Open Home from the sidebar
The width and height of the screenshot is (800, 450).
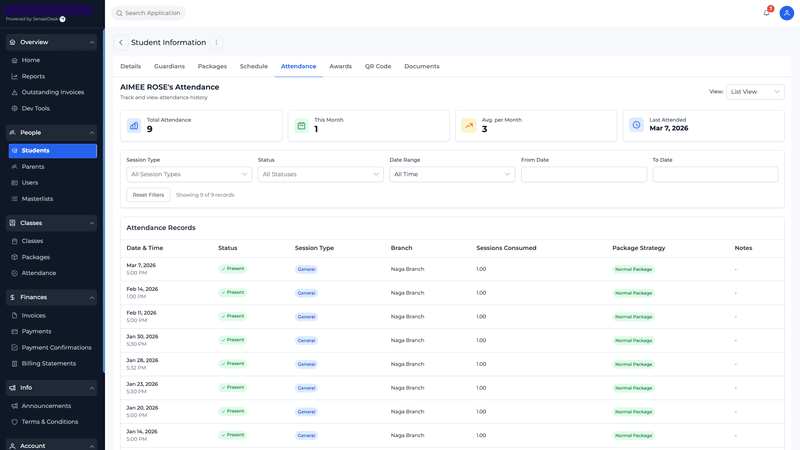[x=31, y=60]
